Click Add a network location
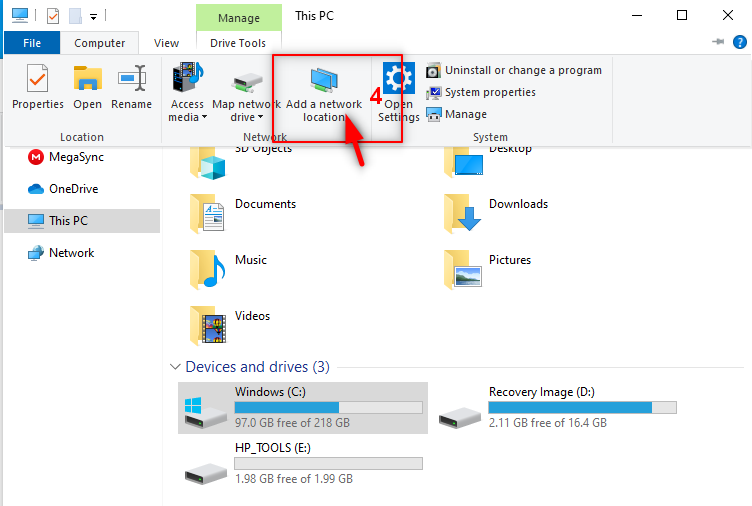 (x=324, y=94)
